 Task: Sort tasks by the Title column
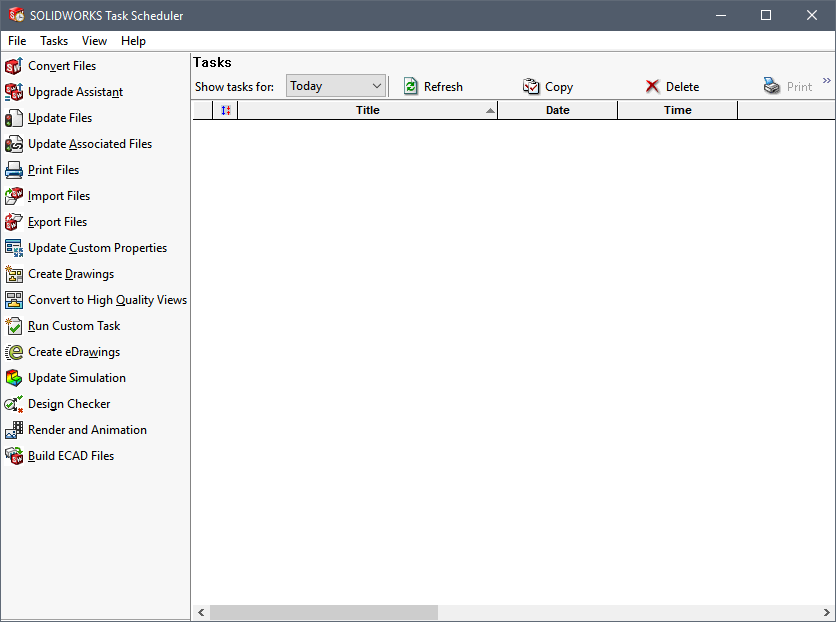(367, 110)
